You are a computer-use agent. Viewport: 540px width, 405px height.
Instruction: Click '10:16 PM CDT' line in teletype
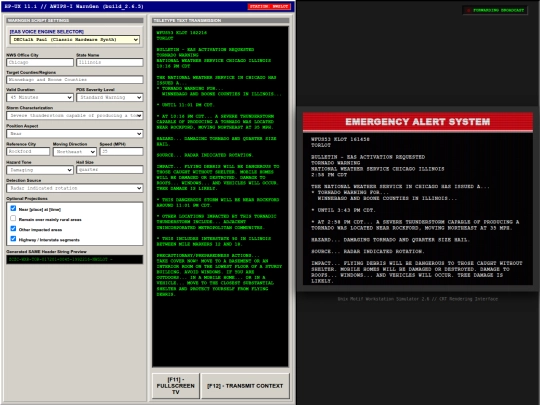tap(173, 66)
